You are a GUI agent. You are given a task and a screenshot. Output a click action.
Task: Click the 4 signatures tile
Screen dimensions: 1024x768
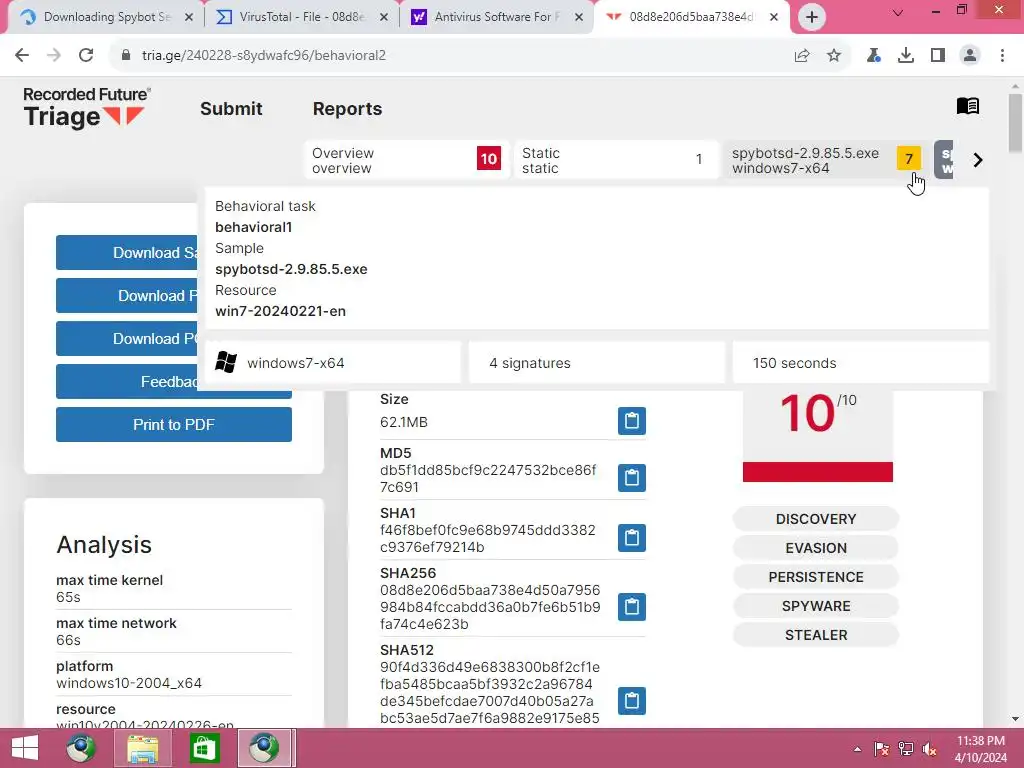point(597,363)
